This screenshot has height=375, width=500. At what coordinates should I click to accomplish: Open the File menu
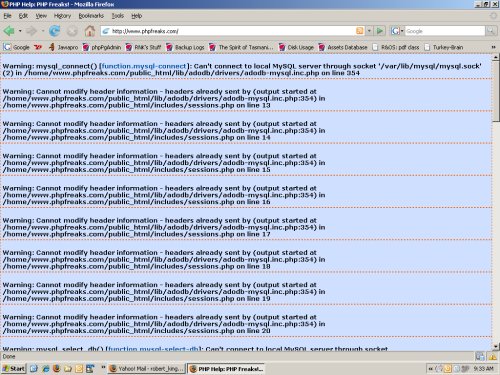pos(7,16)
